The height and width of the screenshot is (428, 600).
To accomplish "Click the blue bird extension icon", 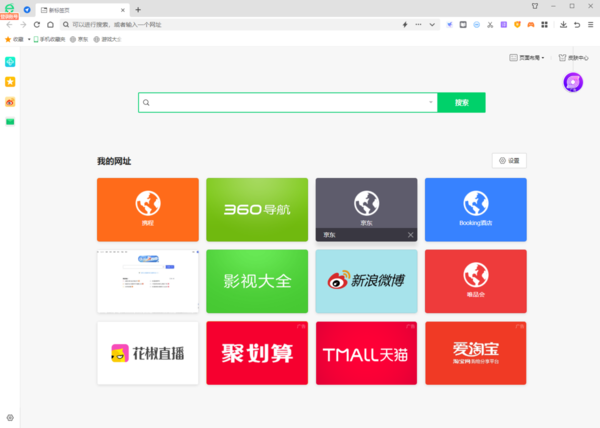I will pyautogui.click(x=450, y=24).
